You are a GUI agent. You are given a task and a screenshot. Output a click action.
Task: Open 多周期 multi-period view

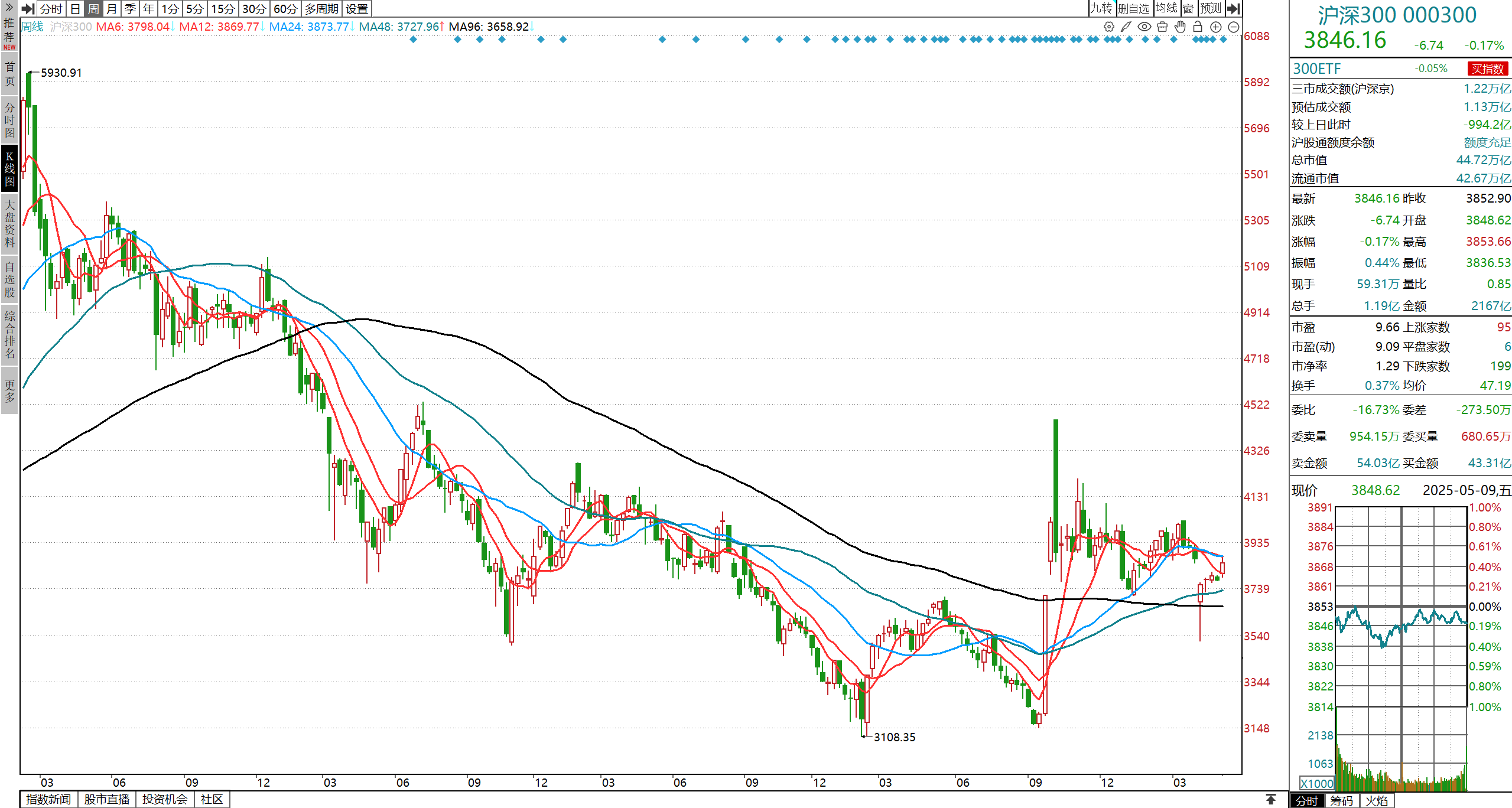click(321, 9)
